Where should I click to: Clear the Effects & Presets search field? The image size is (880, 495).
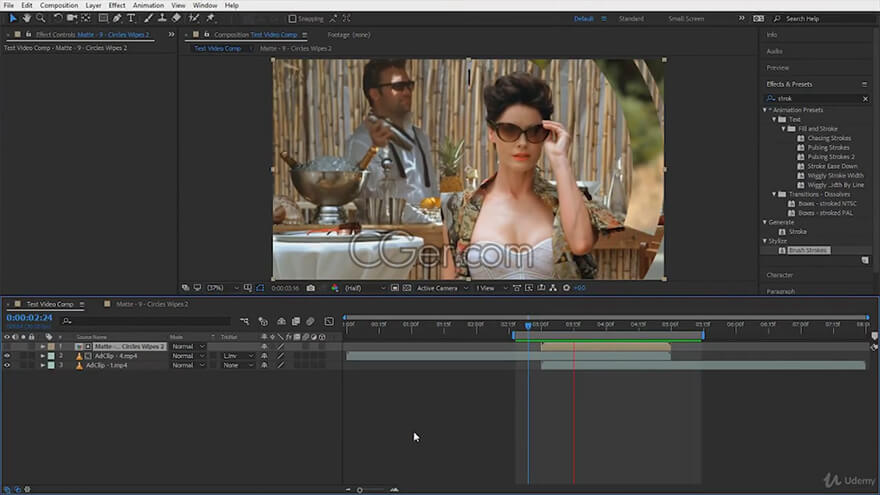(x=865, y=99)
